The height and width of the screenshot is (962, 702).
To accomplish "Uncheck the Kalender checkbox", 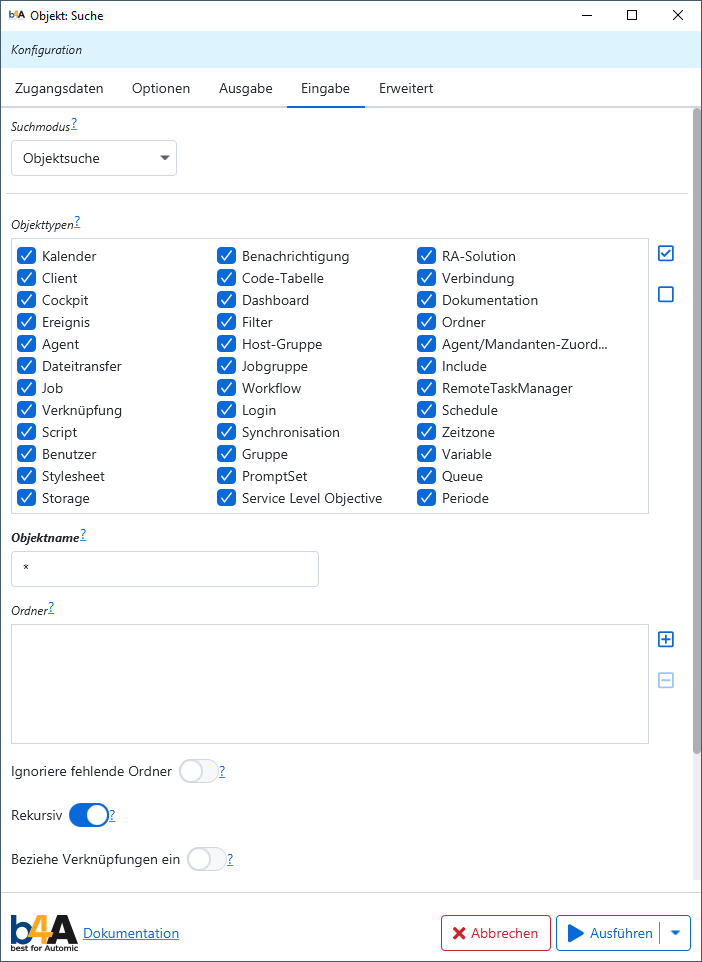I will tap(26, 256).
